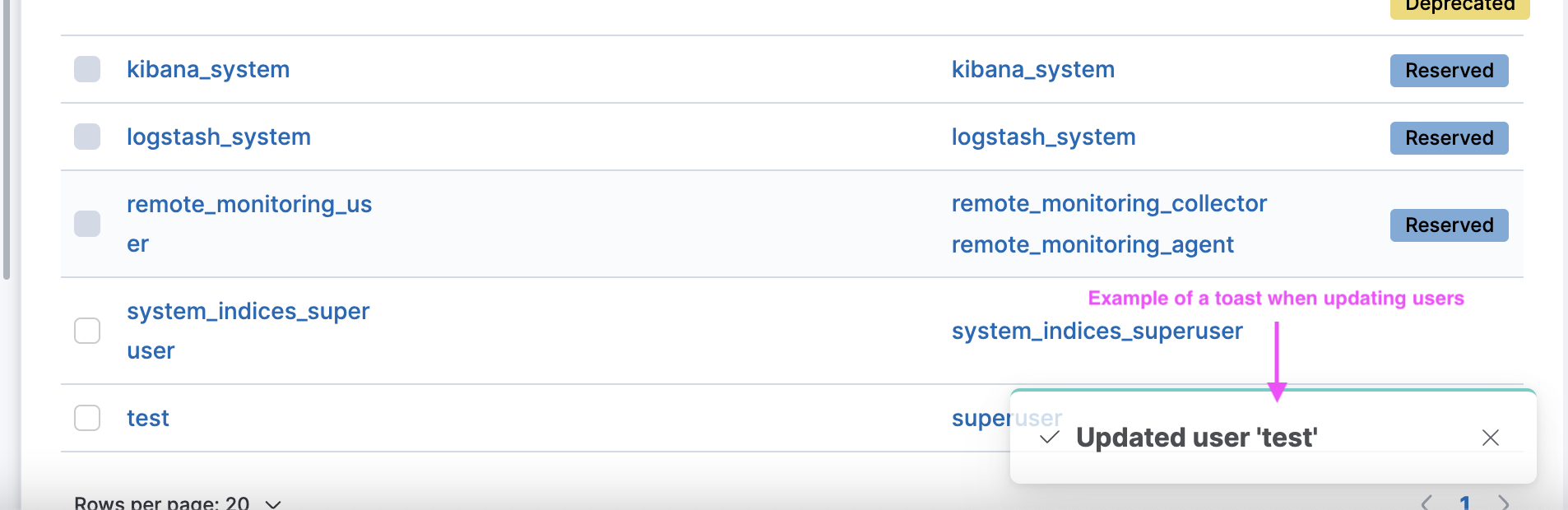Screen dimensions: 1568x510
Task: Click the disabled logstash_system row checkbox
Action: click(87, 137)
